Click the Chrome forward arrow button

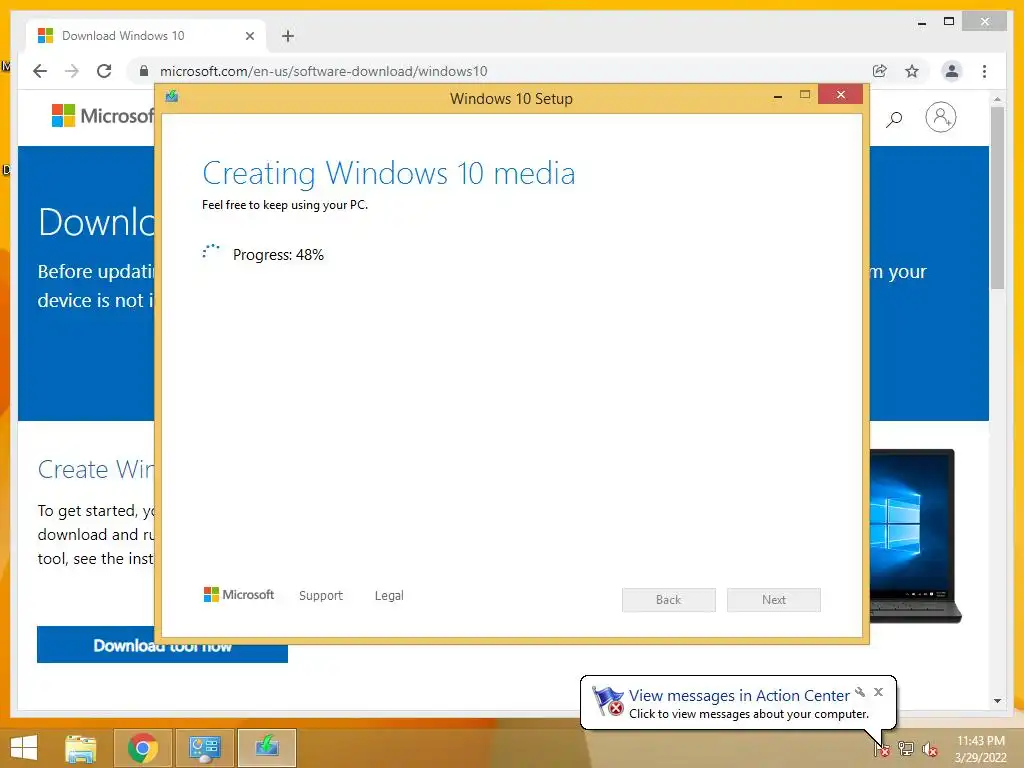pyautogui.click(x=72, y=71)
